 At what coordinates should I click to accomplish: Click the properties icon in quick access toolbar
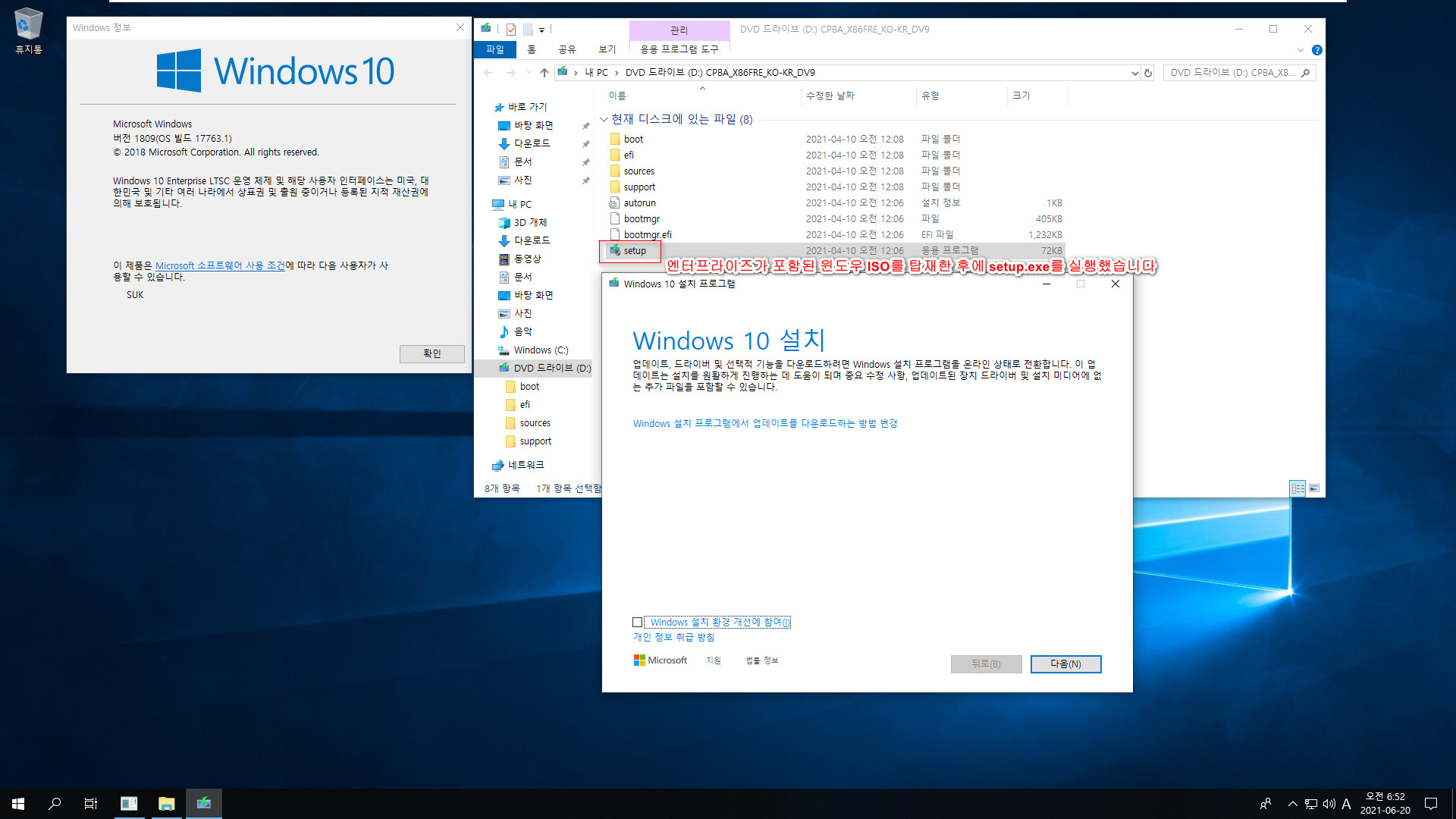tap(510, 30)
